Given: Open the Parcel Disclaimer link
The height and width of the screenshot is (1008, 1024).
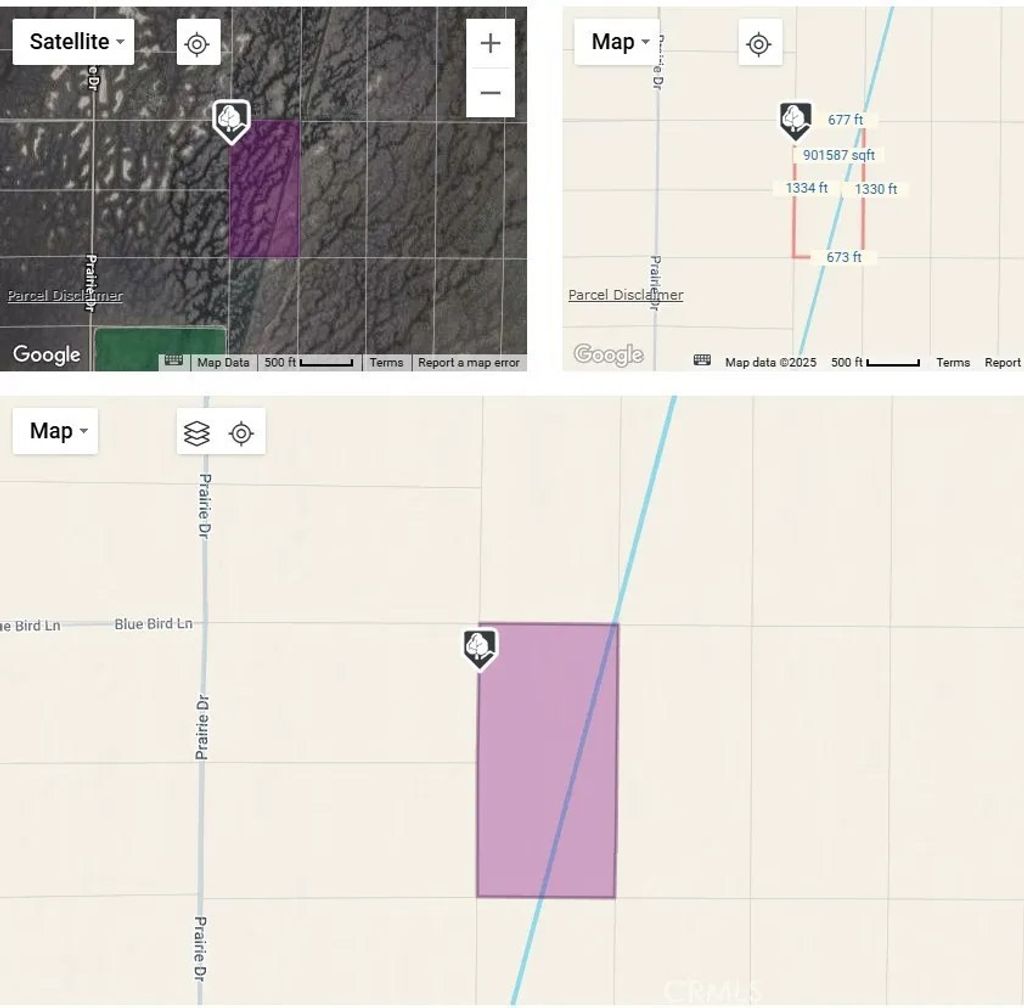Looking at the screenshot, I should pyautogui.click(x=63, y=295).
